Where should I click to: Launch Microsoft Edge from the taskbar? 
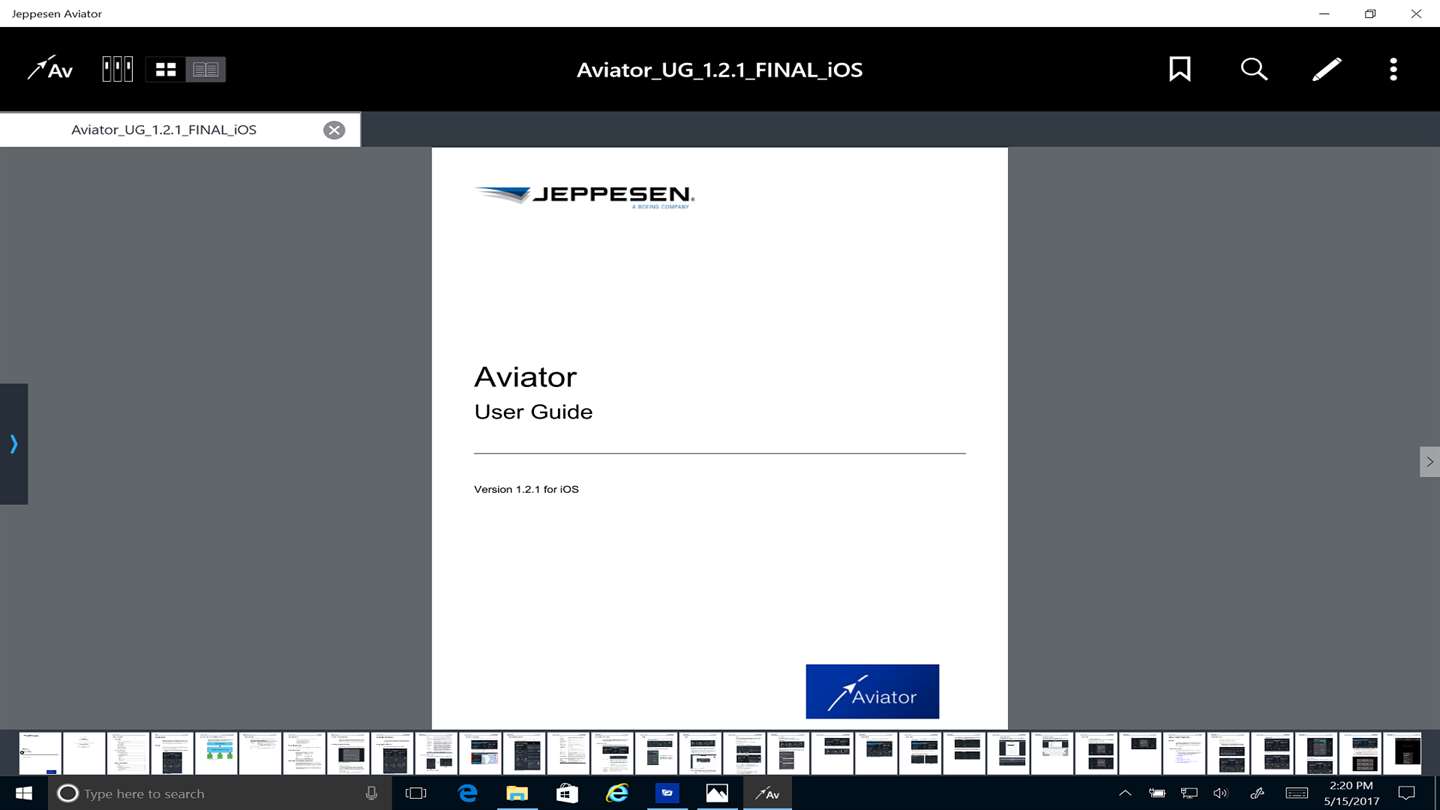coord(467,793)
